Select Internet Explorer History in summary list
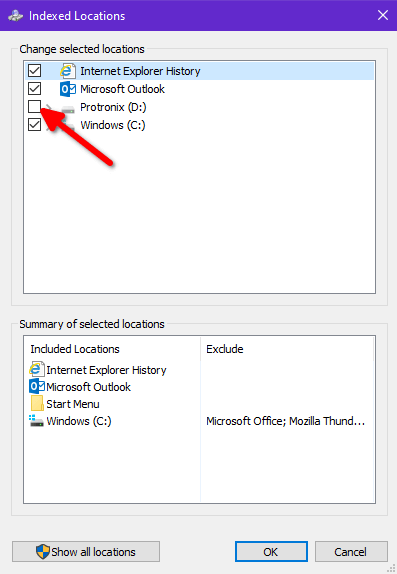 tap(106, 370)
